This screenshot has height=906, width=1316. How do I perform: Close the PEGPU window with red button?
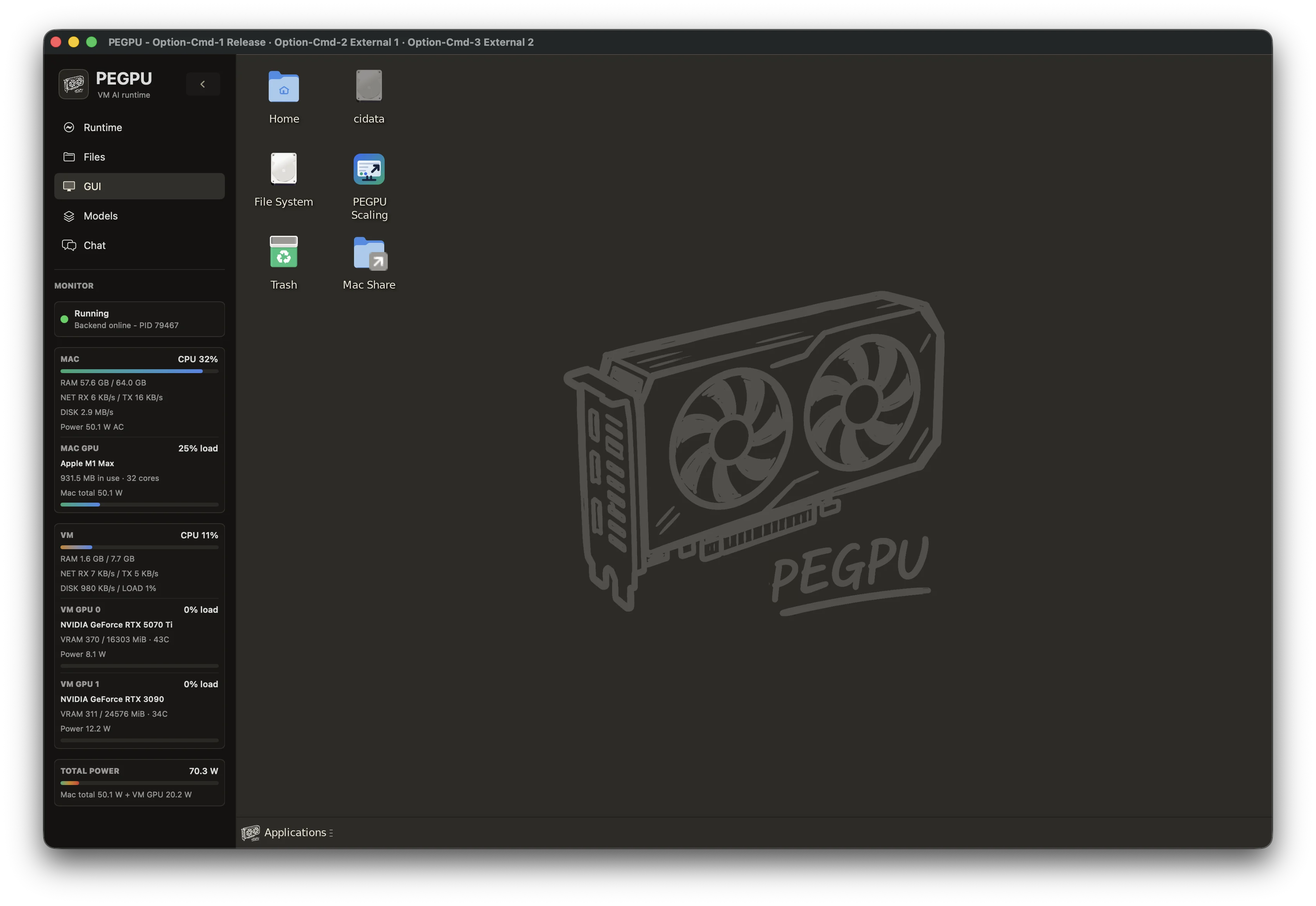tap(55, 42)
